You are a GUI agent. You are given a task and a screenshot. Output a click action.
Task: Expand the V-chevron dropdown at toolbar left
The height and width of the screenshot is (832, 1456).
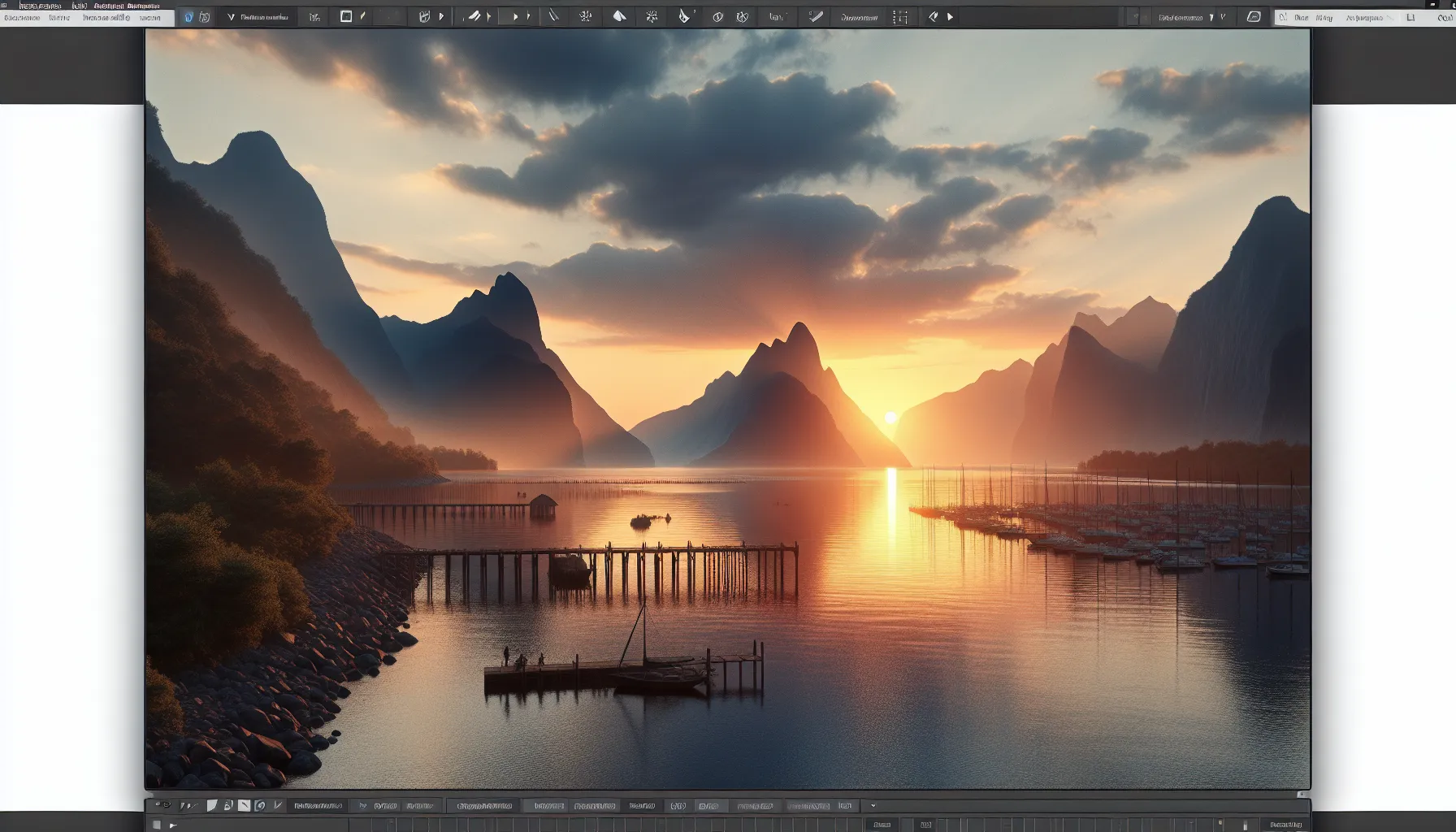[x=231, y=17]
